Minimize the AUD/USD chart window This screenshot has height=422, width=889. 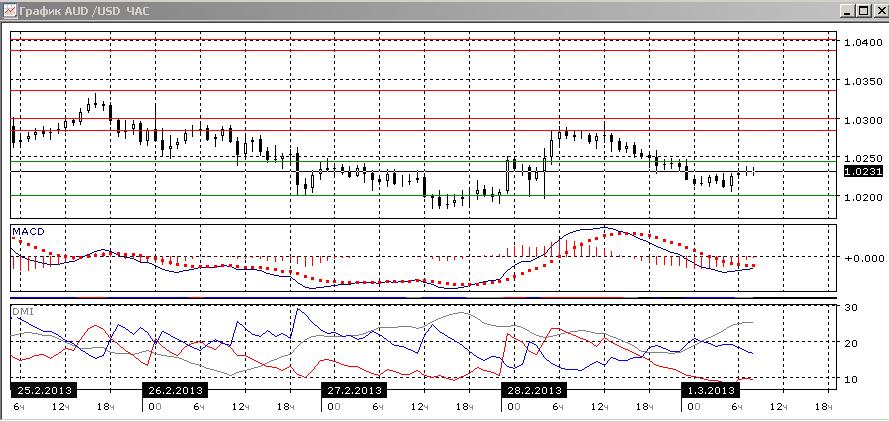(x=848, y=11)
